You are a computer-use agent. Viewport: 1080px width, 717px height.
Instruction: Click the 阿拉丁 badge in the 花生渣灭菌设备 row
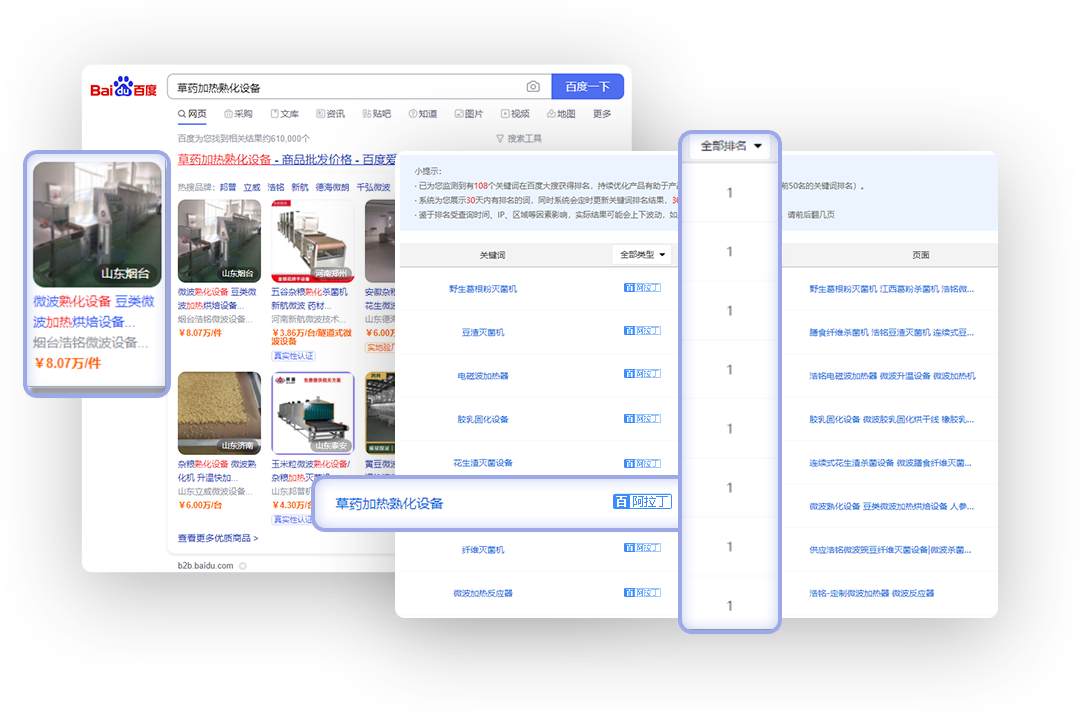(x=642, y=464)
